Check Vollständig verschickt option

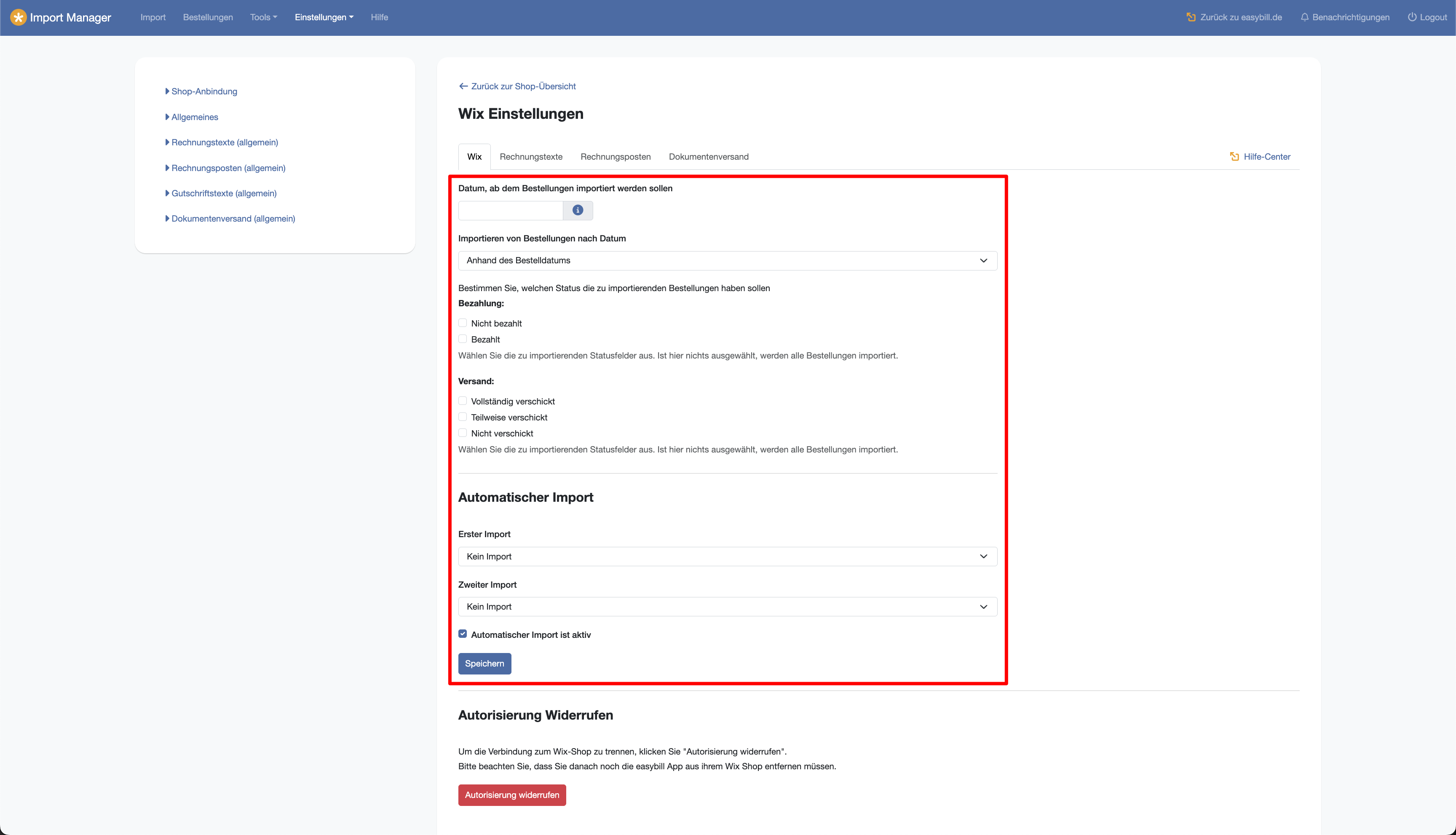463,401
